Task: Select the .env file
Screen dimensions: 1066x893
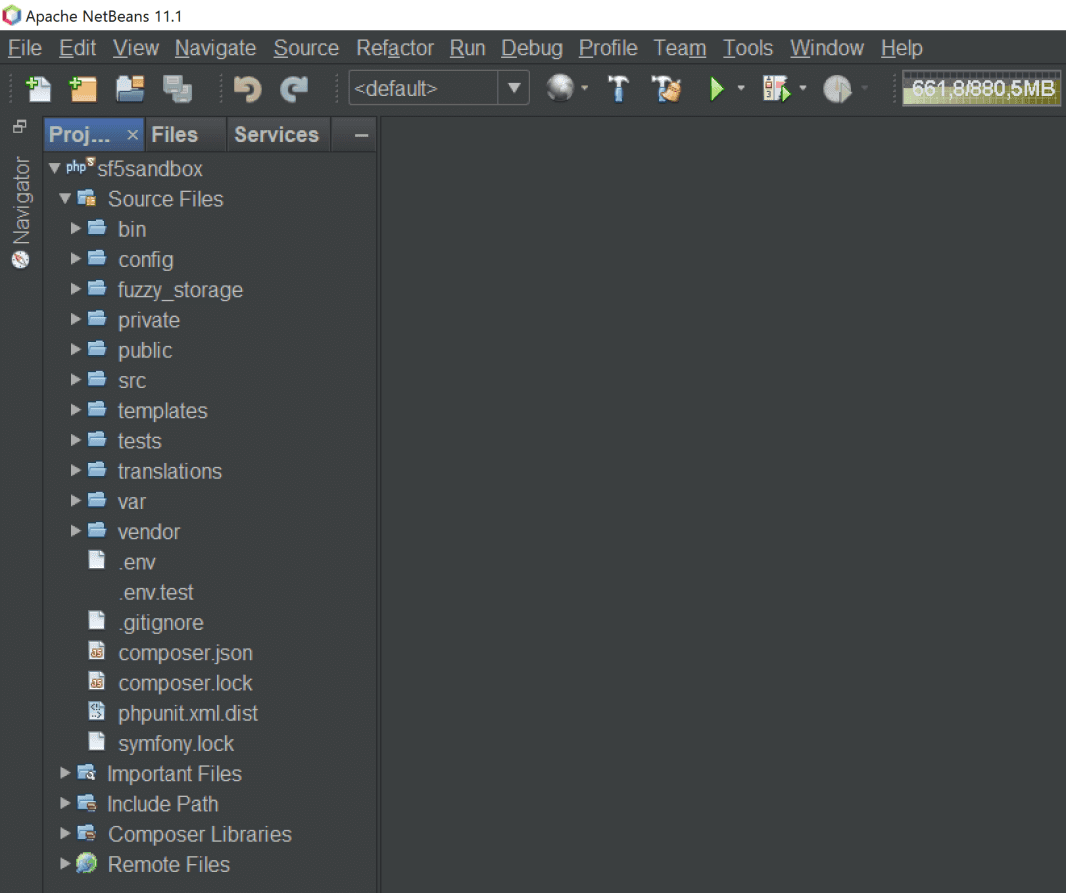Action: [137, 562]
